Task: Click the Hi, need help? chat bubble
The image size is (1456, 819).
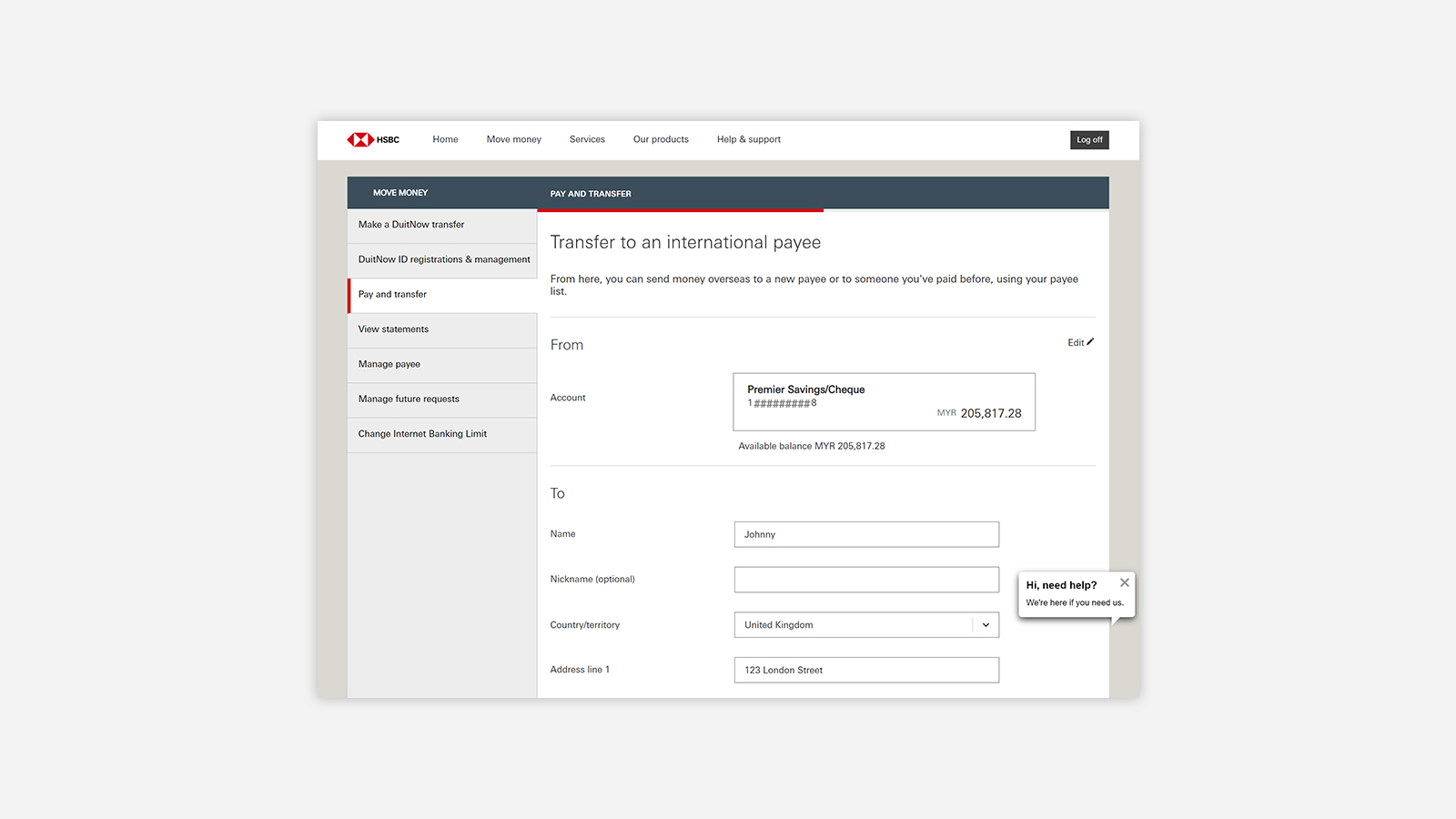Action: coord(1076,593)
